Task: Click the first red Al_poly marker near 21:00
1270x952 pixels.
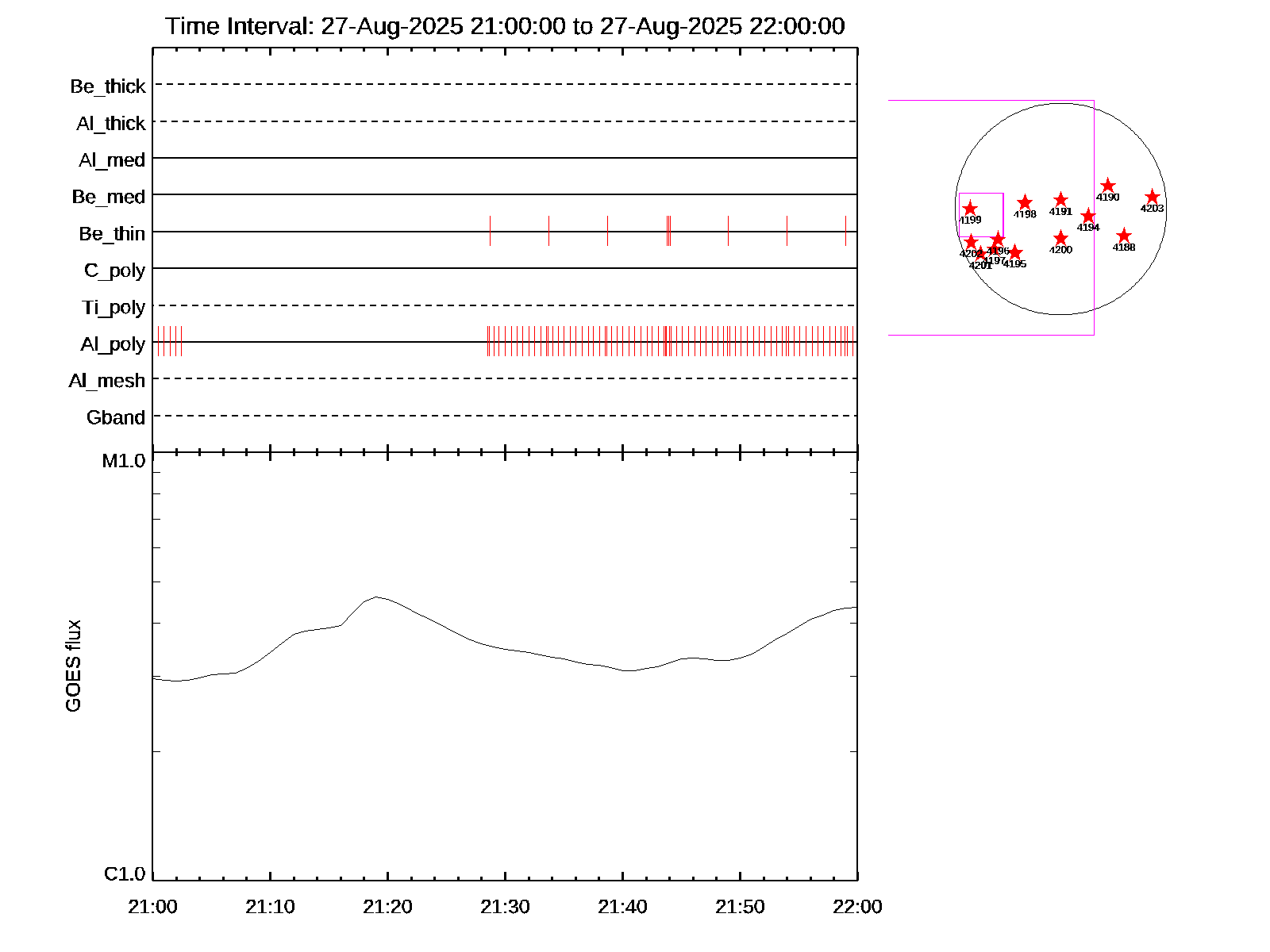Action: tap(158, 341)
